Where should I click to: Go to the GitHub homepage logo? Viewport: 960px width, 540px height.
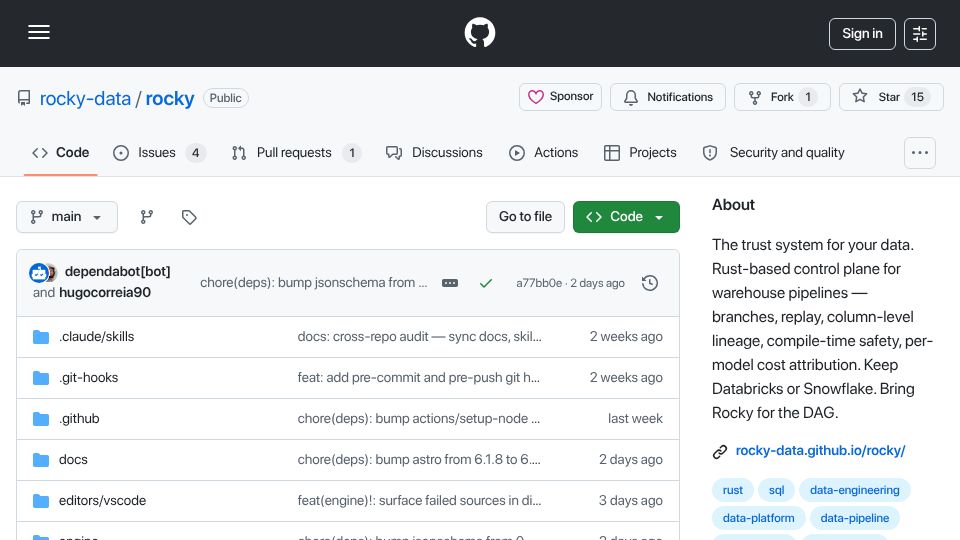(x=479, y=32)
